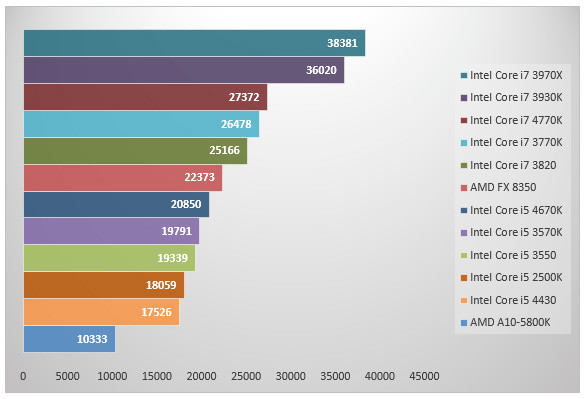Select the legend label "Intel Core i7 3970X"
584x399 pixels.
516,75
